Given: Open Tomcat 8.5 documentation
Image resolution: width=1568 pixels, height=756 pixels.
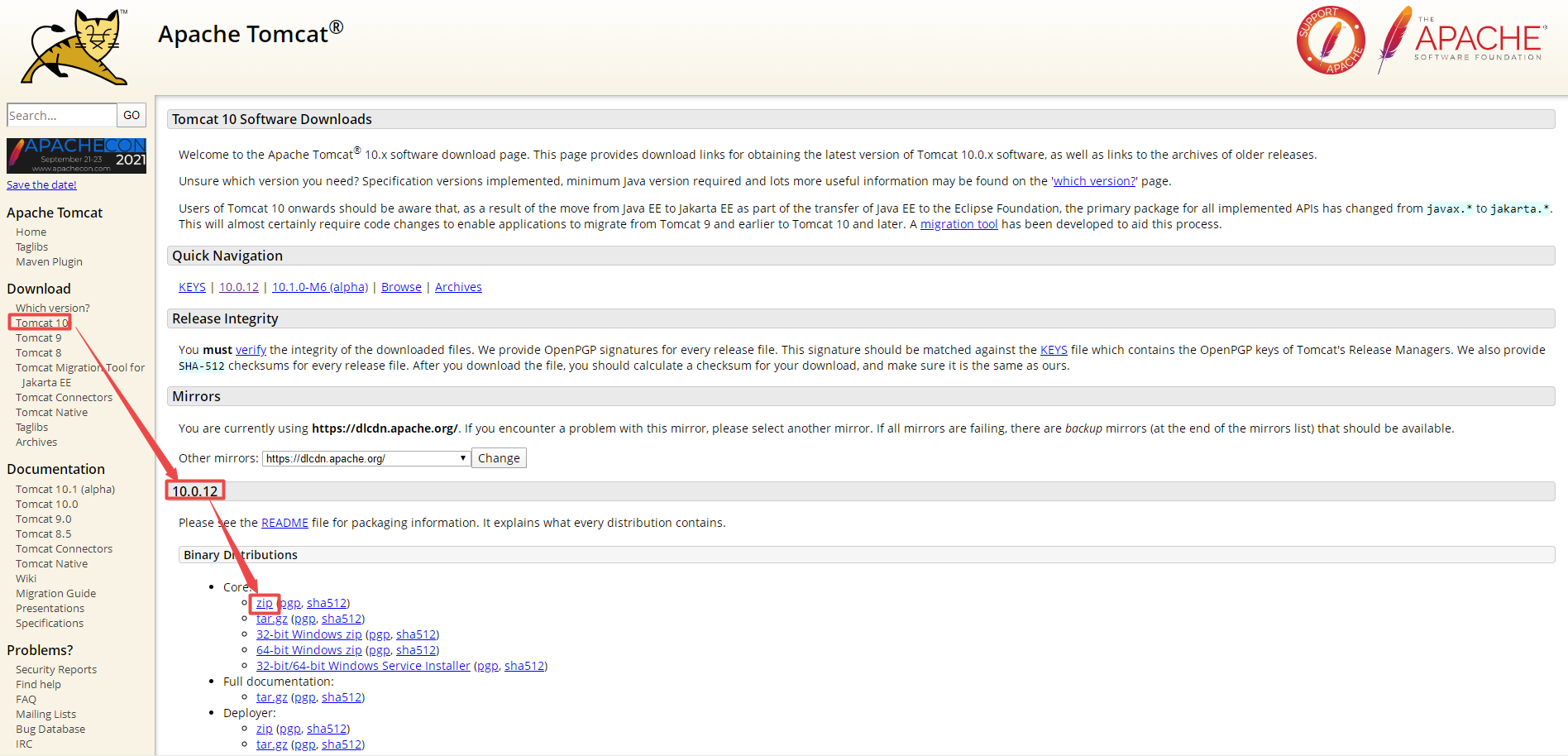Looking at the screenshot, I should [43, 534].
